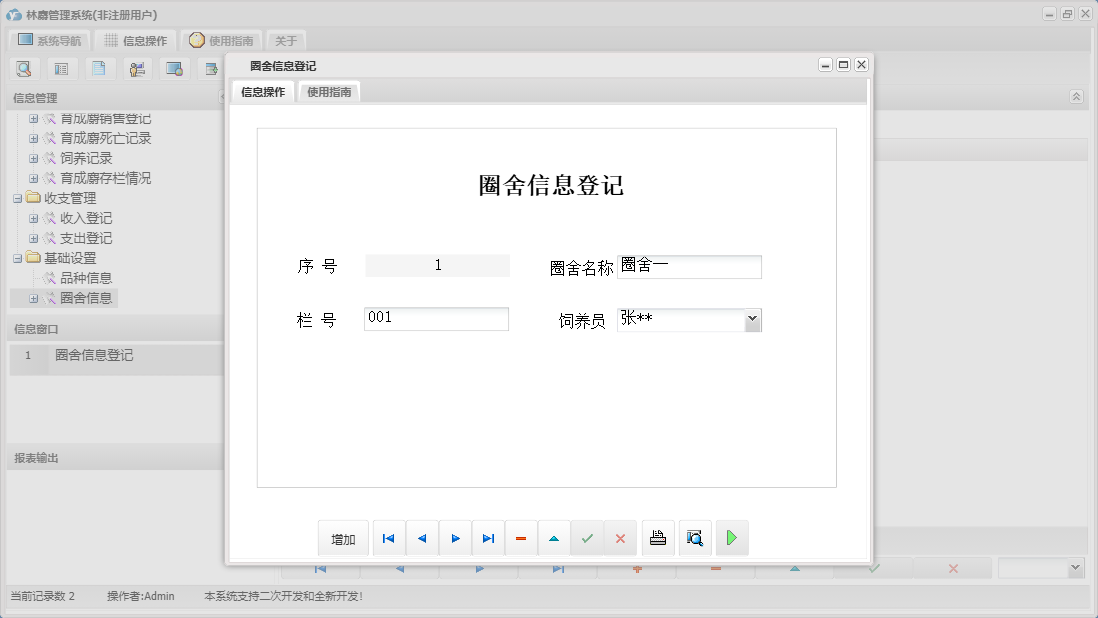Open the list view icon on the toolbar
Screen dimensions: 1098x618
(61, 68)
